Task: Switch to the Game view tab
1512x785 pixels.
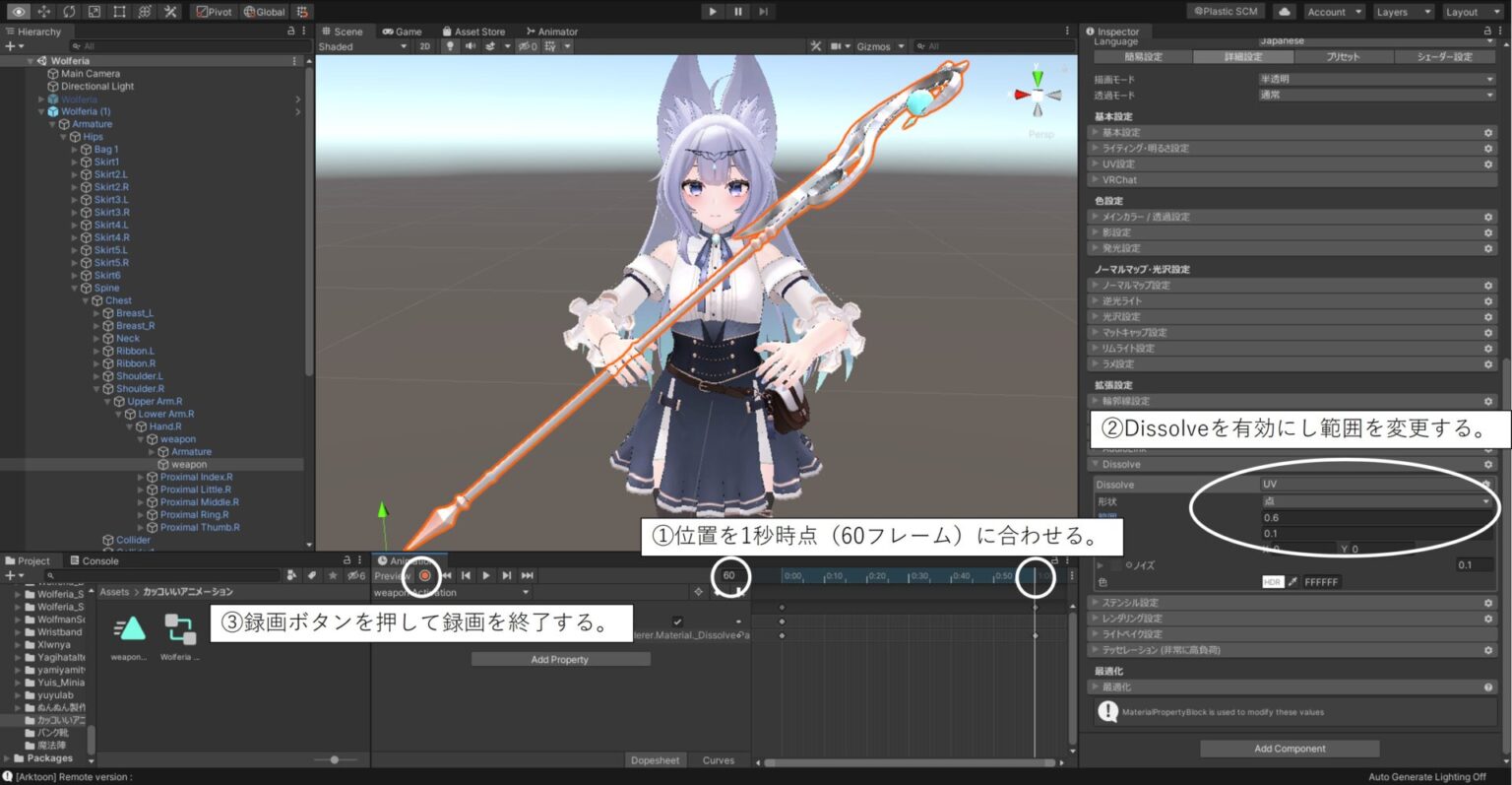Action: point(403,31)
